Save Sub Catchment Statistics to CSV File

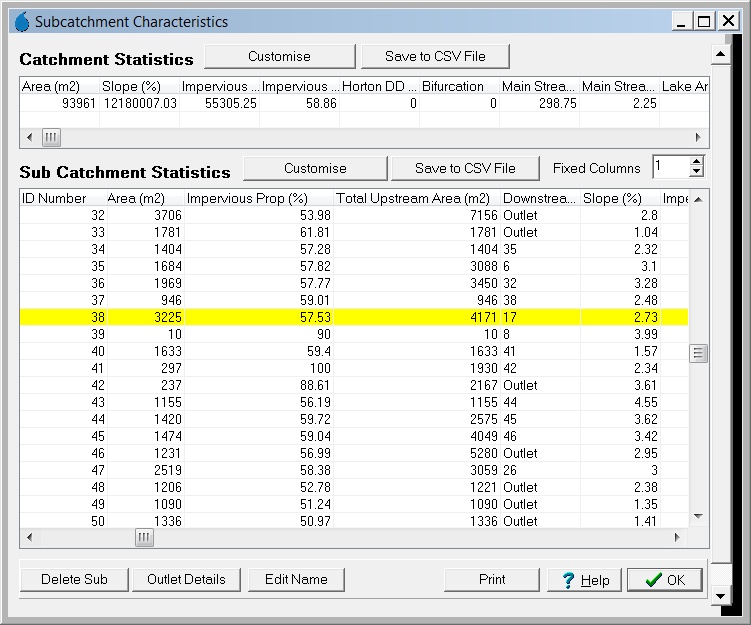(x=465, y=168)
